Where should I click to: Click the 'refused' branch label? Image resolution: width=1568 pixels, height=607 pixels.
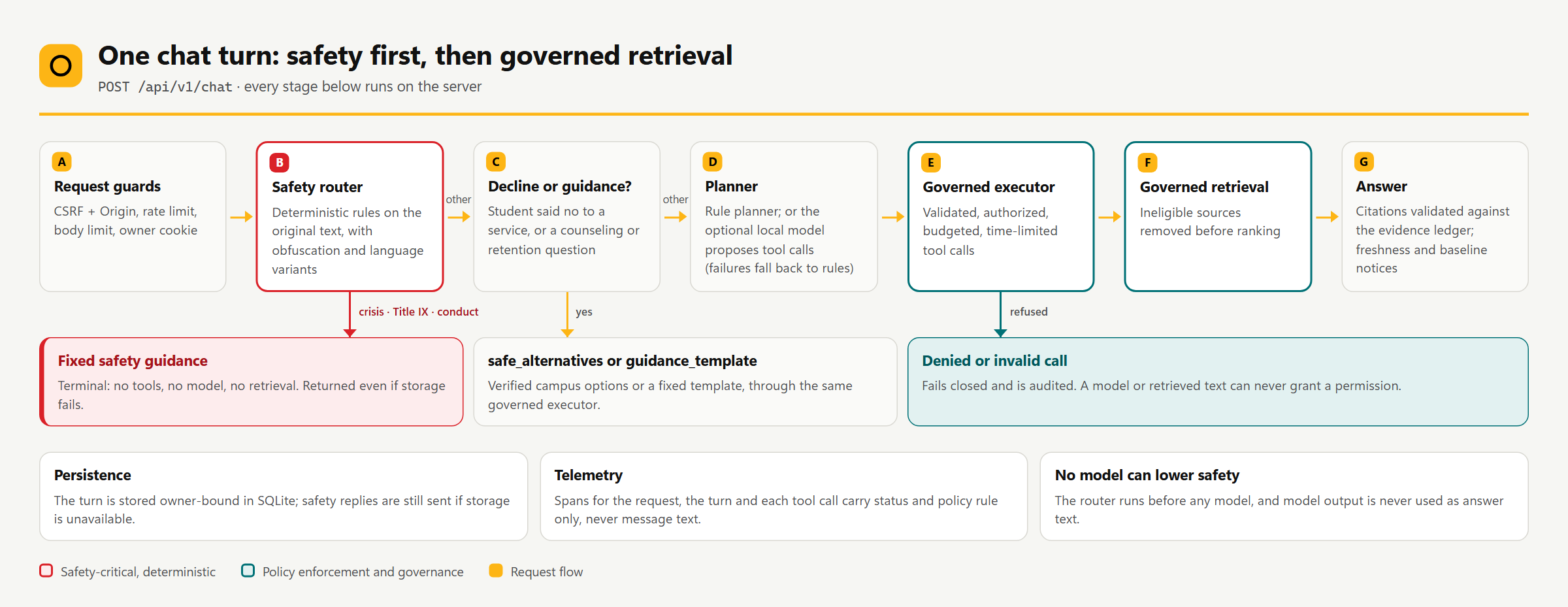tap(1029, 312)
